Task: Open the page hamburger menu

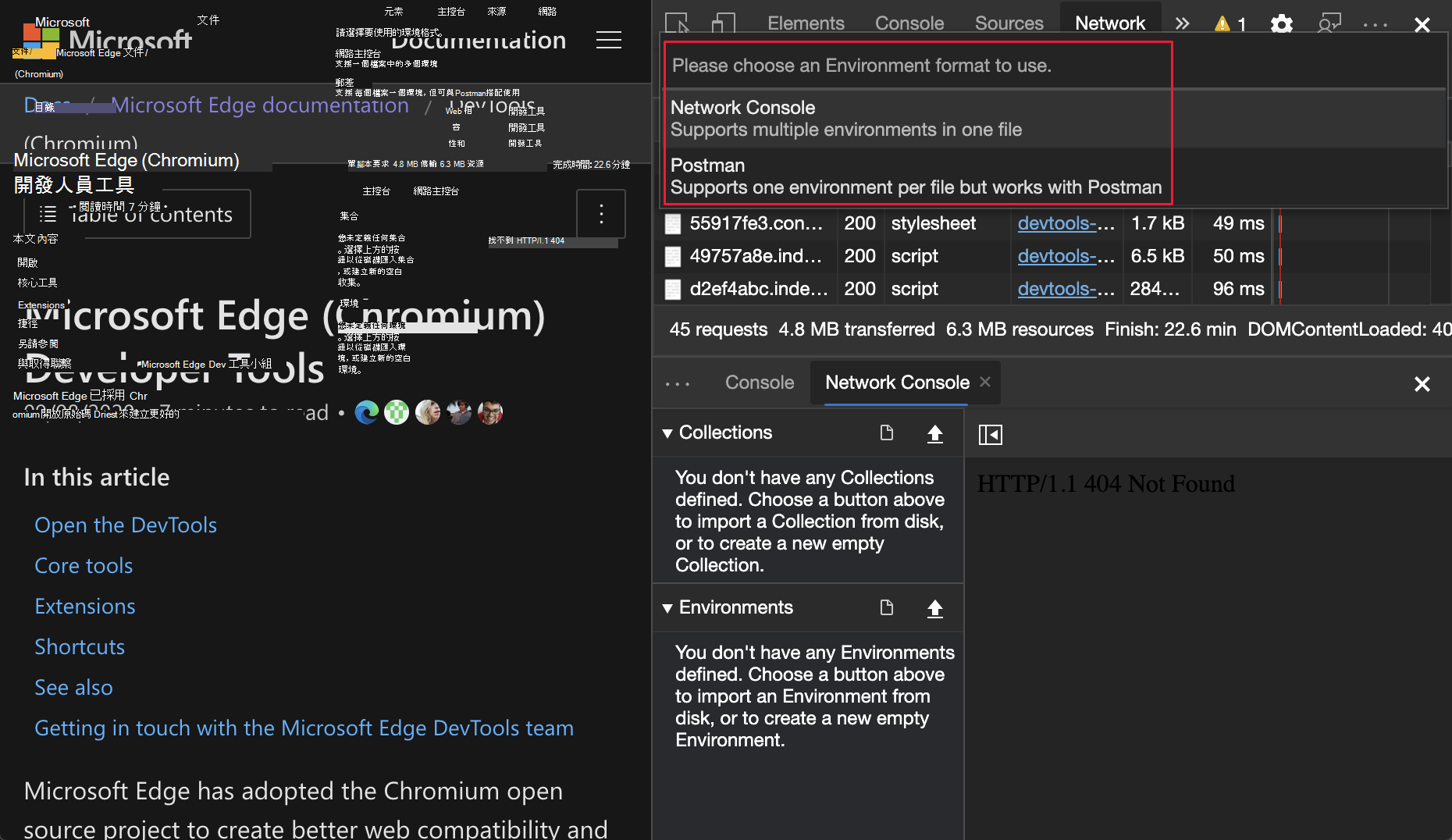Action: click(609, 40)
